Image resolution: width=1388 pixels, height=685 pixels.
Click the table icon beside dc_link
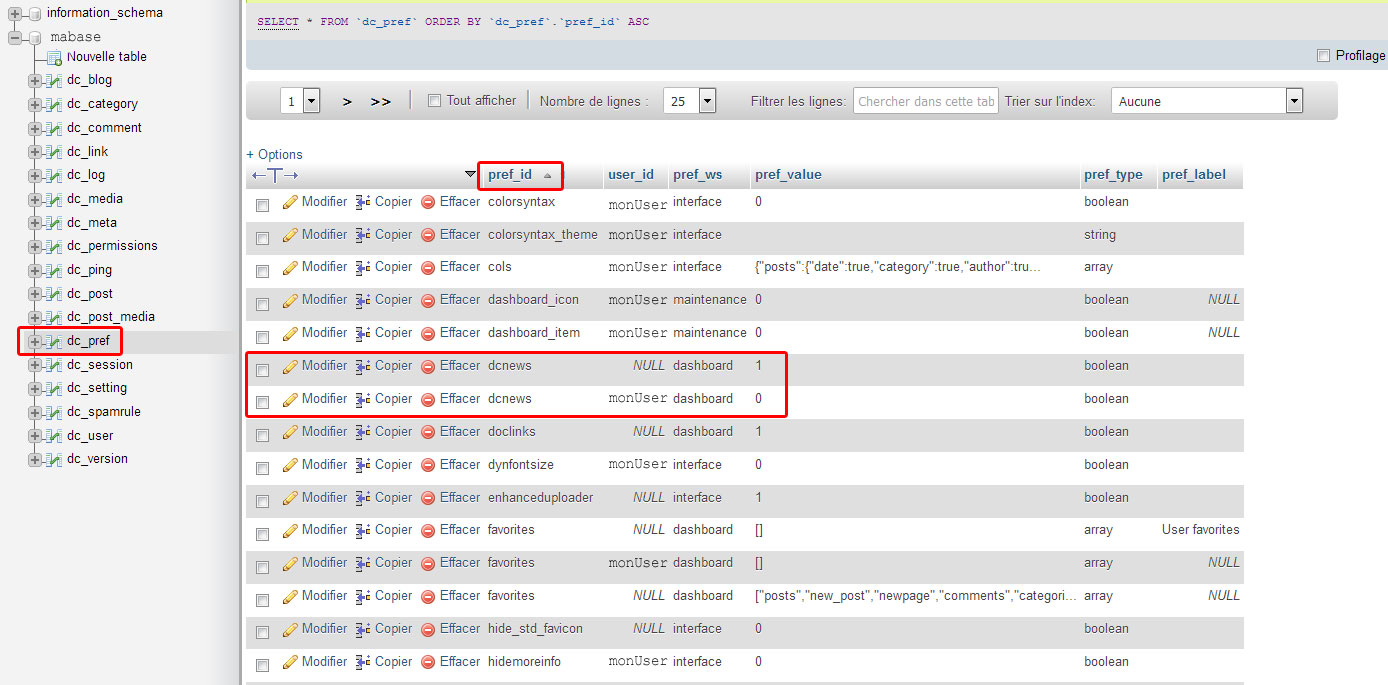click(54, 152)
